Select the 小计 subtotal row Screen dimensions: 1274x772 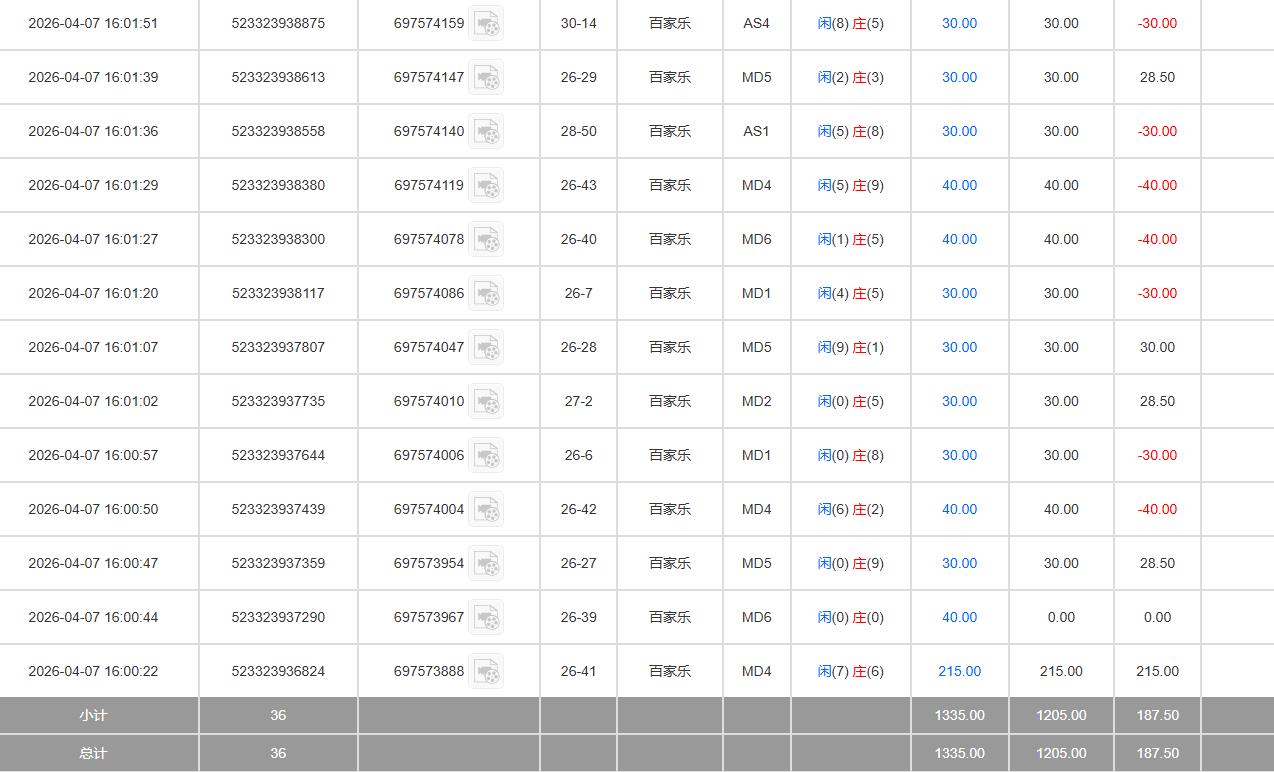(92, 715)
